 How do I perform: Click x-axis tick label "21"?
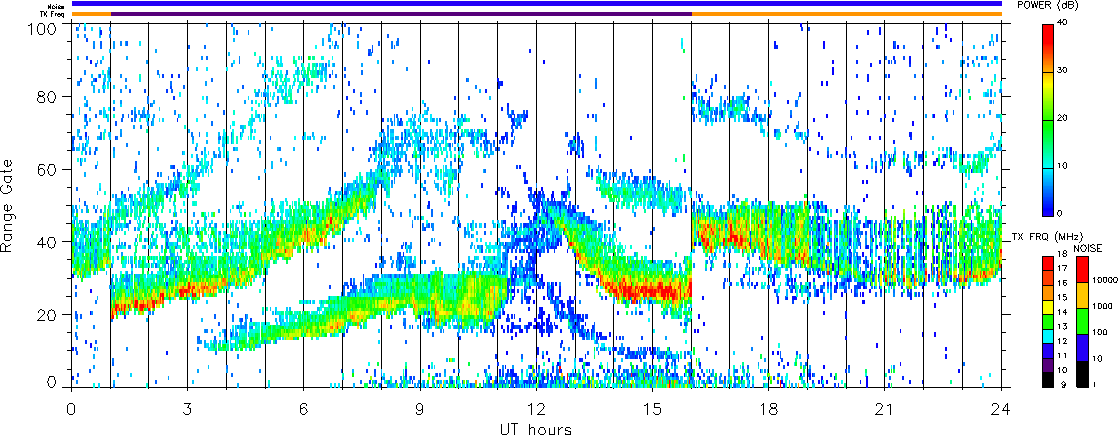point(885,408)
